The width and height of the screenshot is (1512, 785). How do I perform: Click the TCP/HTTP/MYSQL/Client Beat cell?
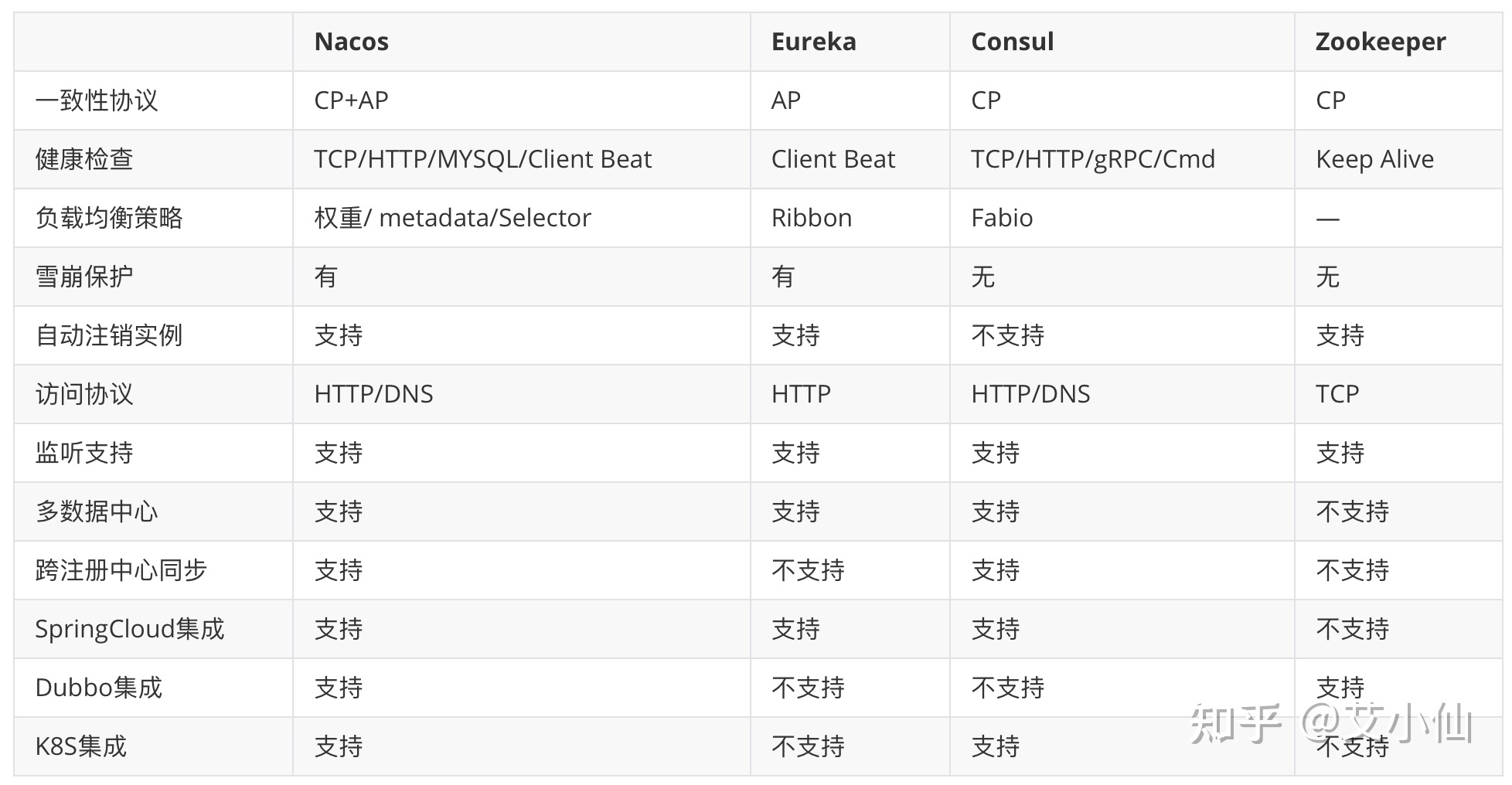[482, 159]
